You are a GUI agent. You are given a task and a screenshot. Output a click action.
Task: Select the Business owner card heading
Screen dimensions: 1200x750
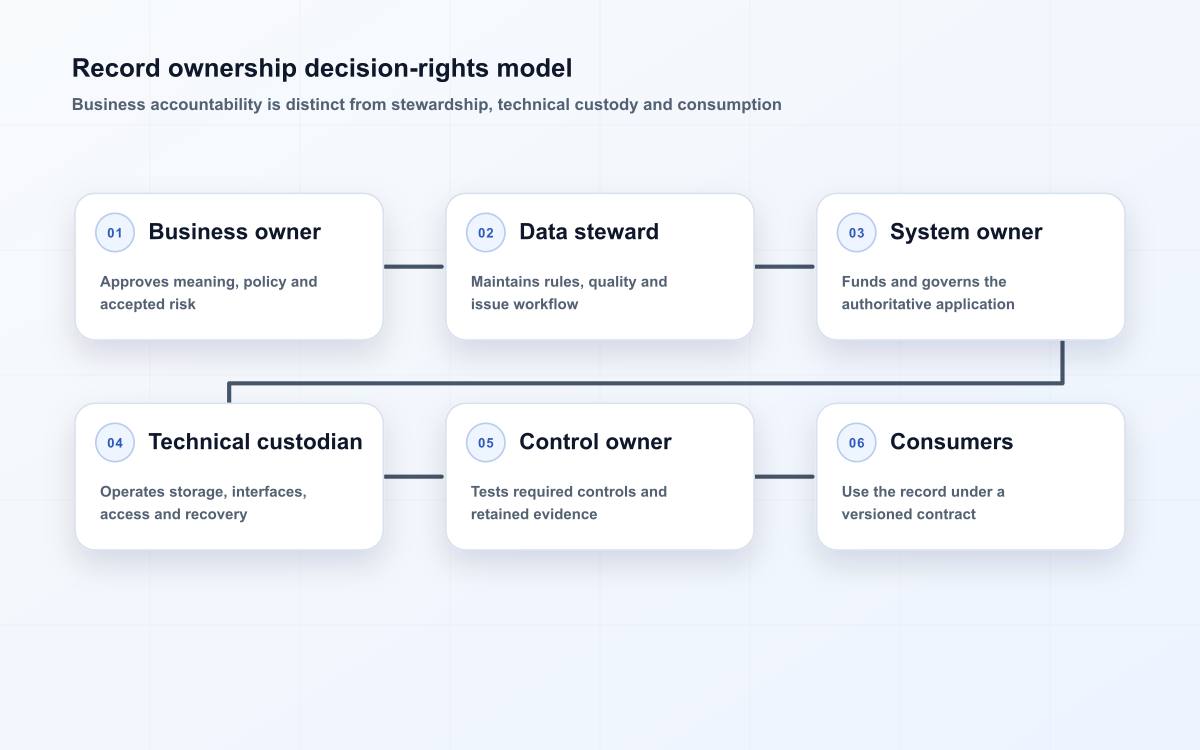click(235, 232)
